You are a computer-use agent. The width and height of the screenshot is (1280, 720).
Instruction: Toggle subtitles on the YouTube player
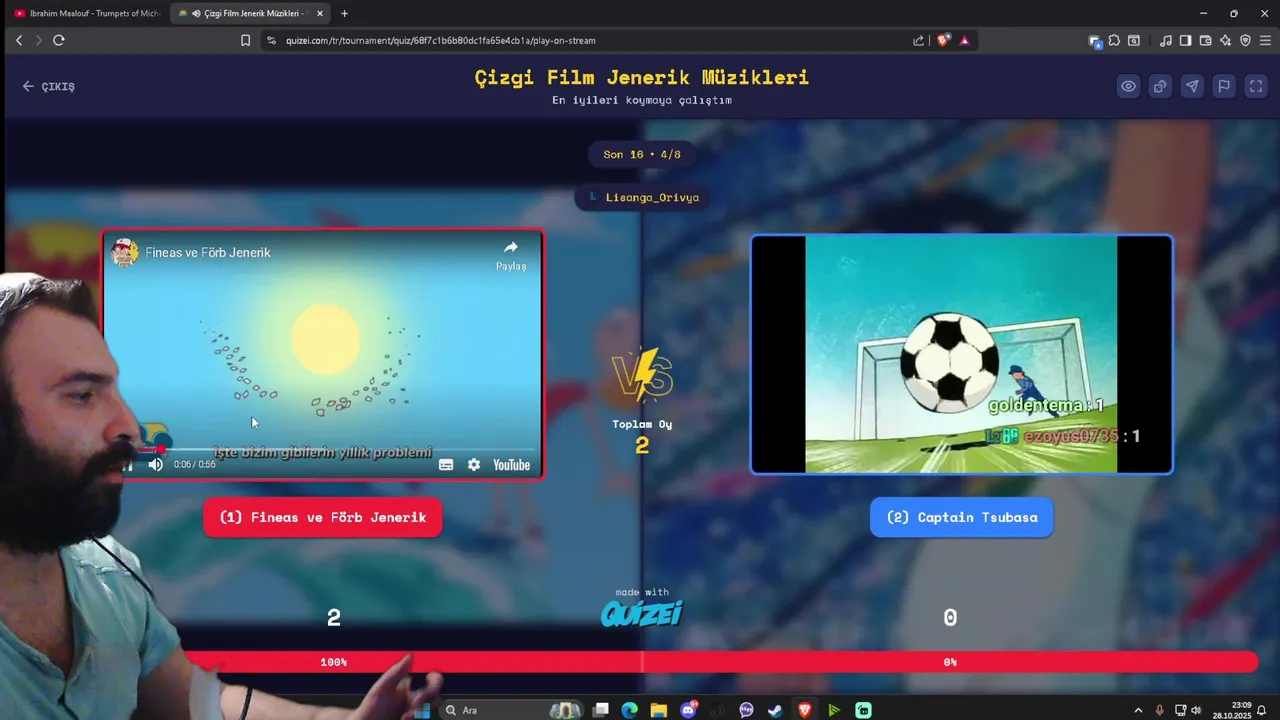[x=446, y=464]
